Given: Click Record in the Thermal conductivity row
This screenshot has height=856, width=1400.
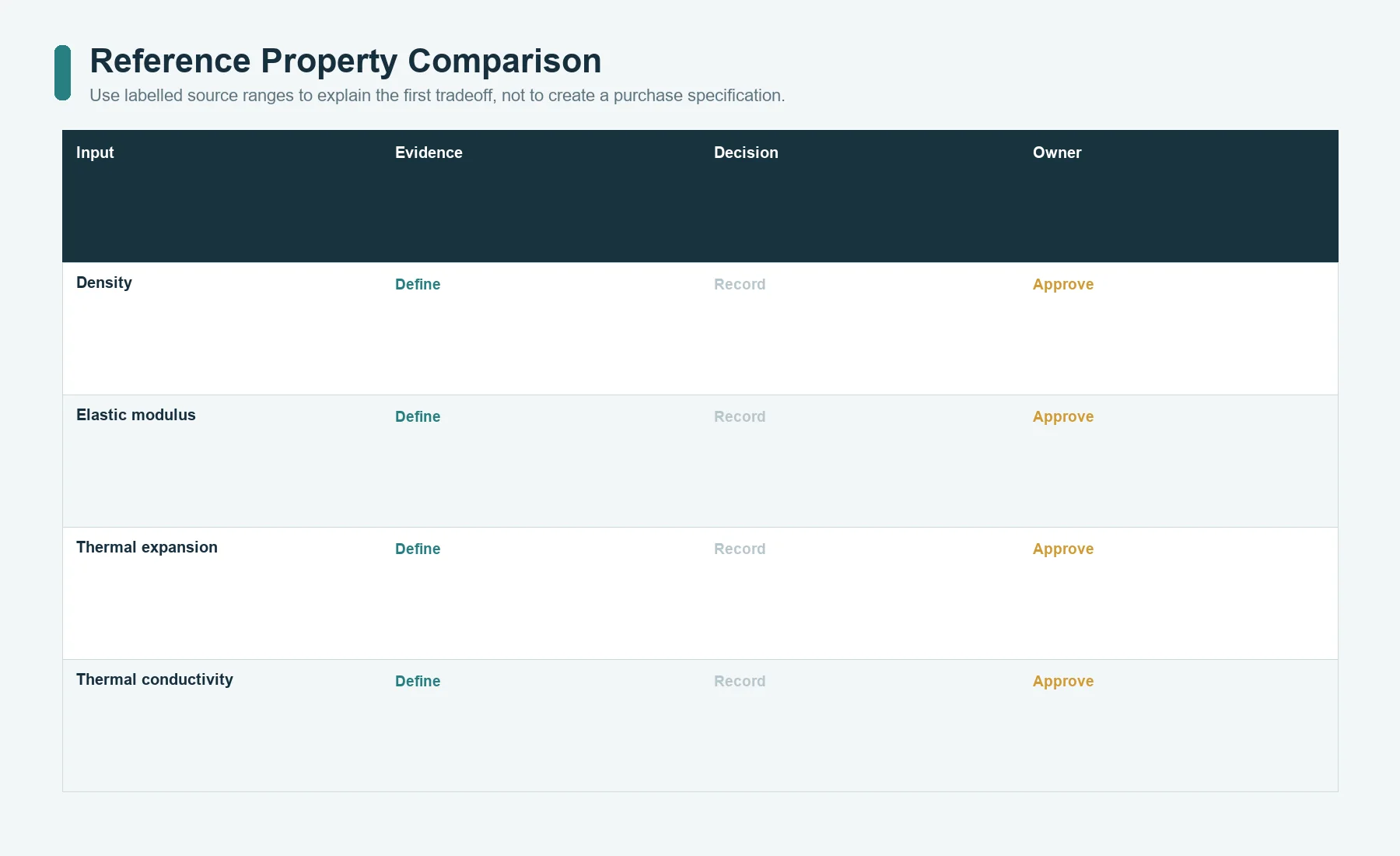Looking at the screenshot, I should (x=740, y=681).
